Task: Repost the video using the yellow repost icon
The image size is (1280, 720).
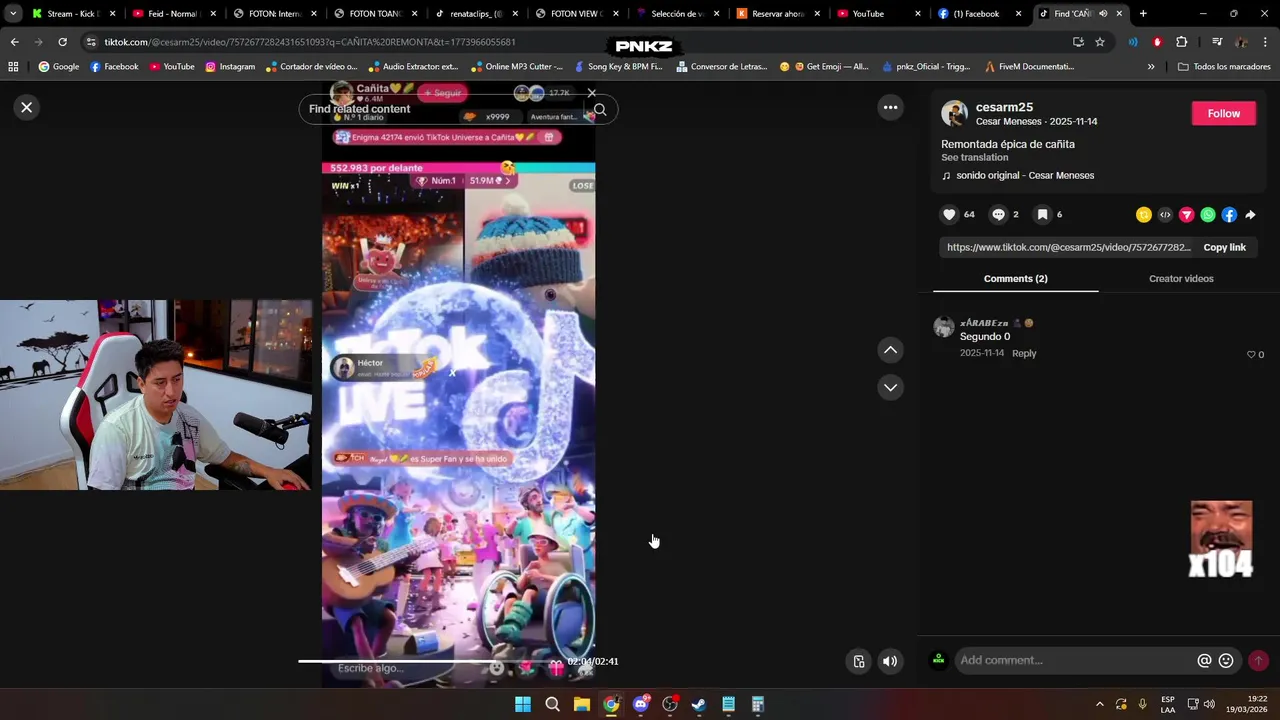Action: 1144,215
